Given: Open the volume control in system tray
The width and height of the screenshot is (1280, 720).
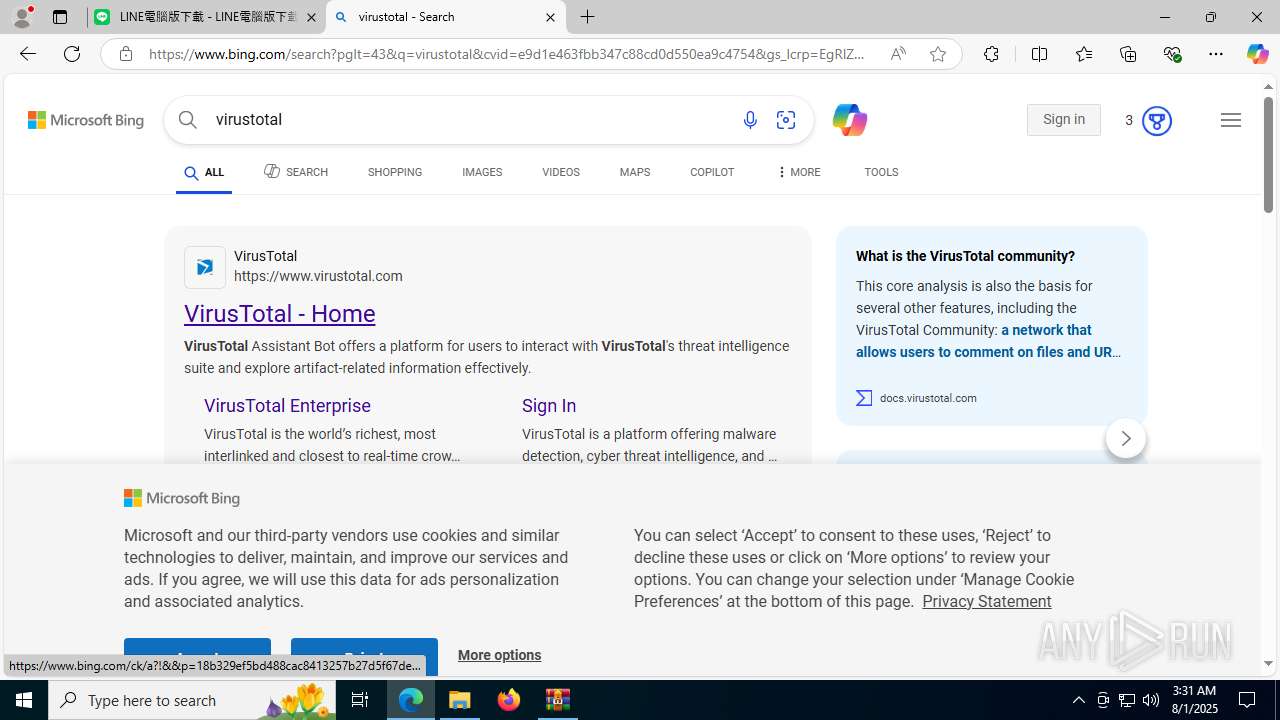Looking at the screenshot, I should click(x=1151, y=700).
